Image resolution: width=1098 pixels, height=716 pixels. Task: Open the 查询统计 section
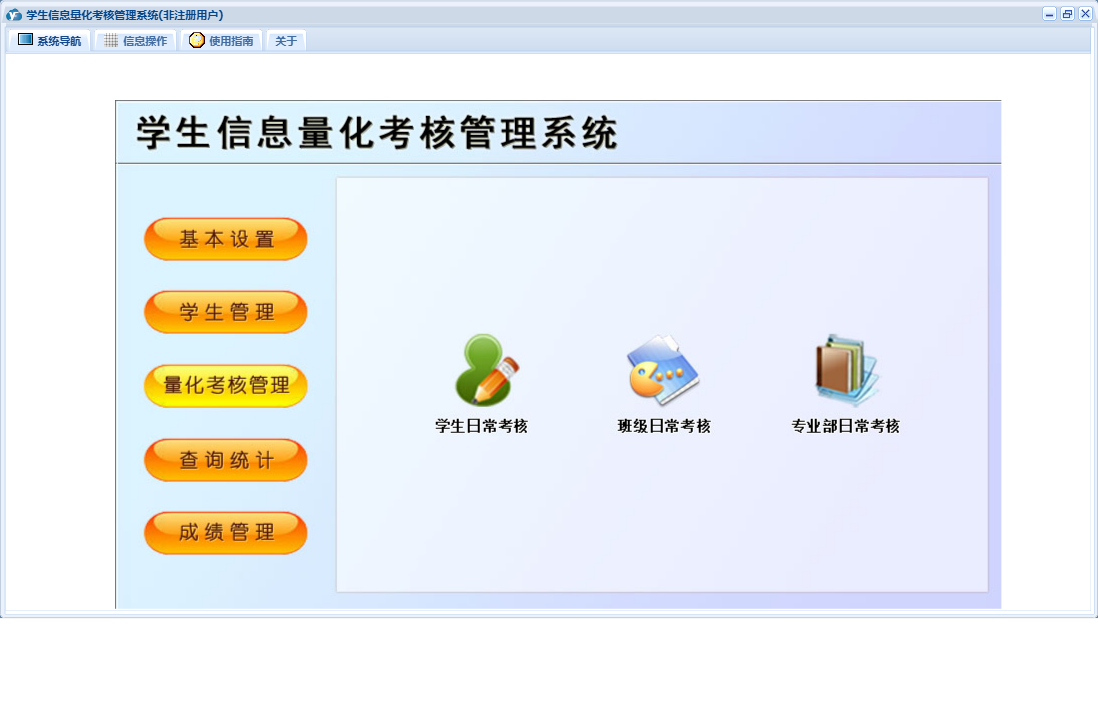[225, 460]
